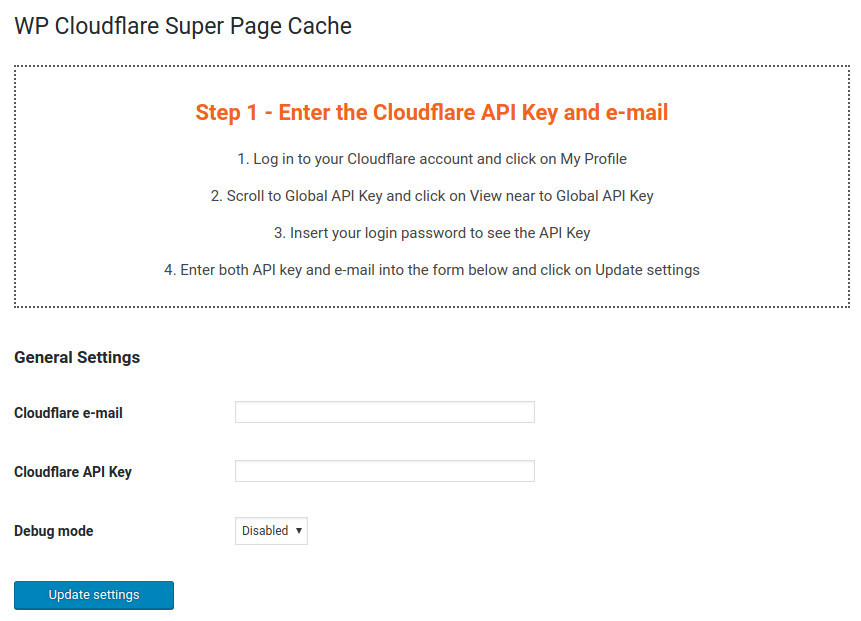This screenshot has height=621, width=861.
Task: Click the orange "Step 1" heading
Action: (431, 112)
